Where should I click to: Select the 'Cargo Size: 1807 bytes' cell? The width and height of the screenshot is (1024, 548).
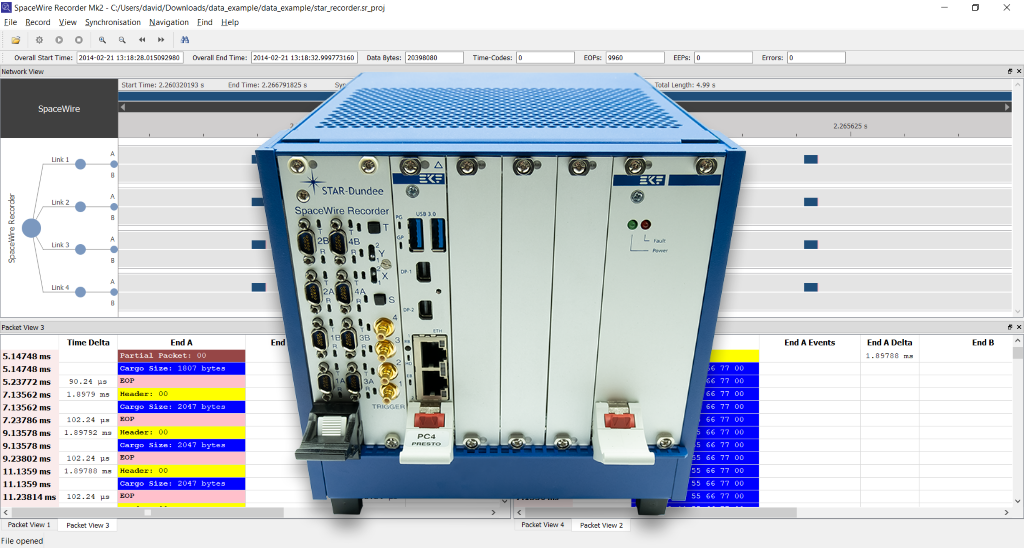[x=182, y=368]
